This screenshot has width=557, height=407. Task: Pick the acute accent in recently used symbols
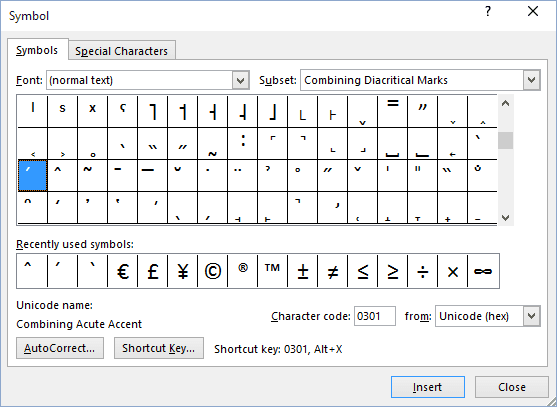click(62, 271)
